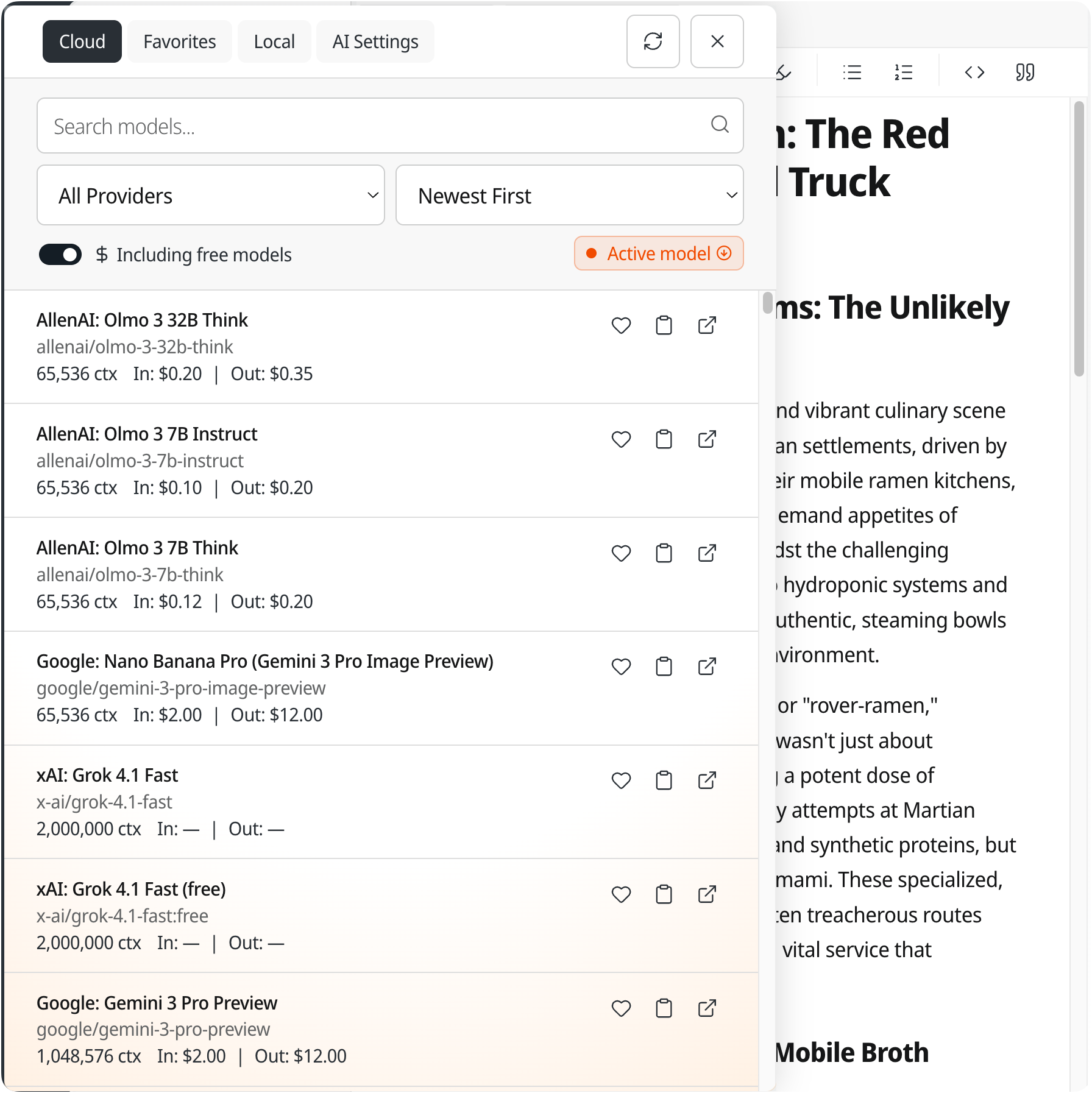Viewport: 1092px width, 1093px height.
Task: Favorite the AllenAI Olmo 3 32B Think model
Action: (x=621, y=326)
